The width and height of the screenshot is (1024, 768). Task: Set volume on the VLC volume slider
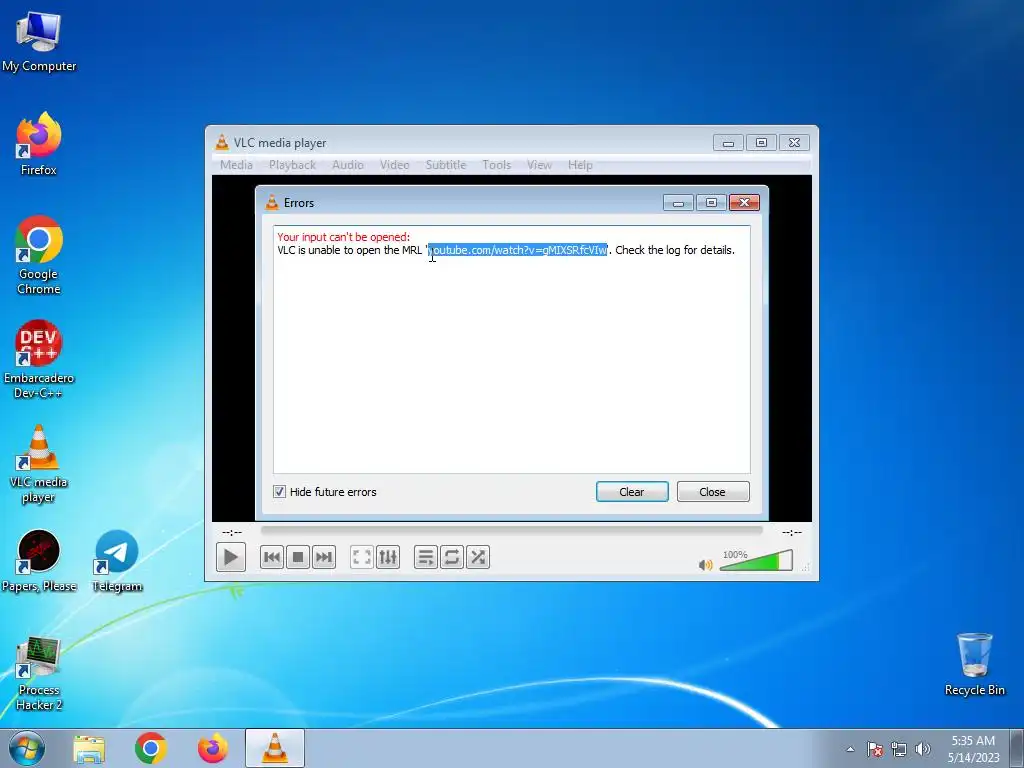(x=756, y=560)
